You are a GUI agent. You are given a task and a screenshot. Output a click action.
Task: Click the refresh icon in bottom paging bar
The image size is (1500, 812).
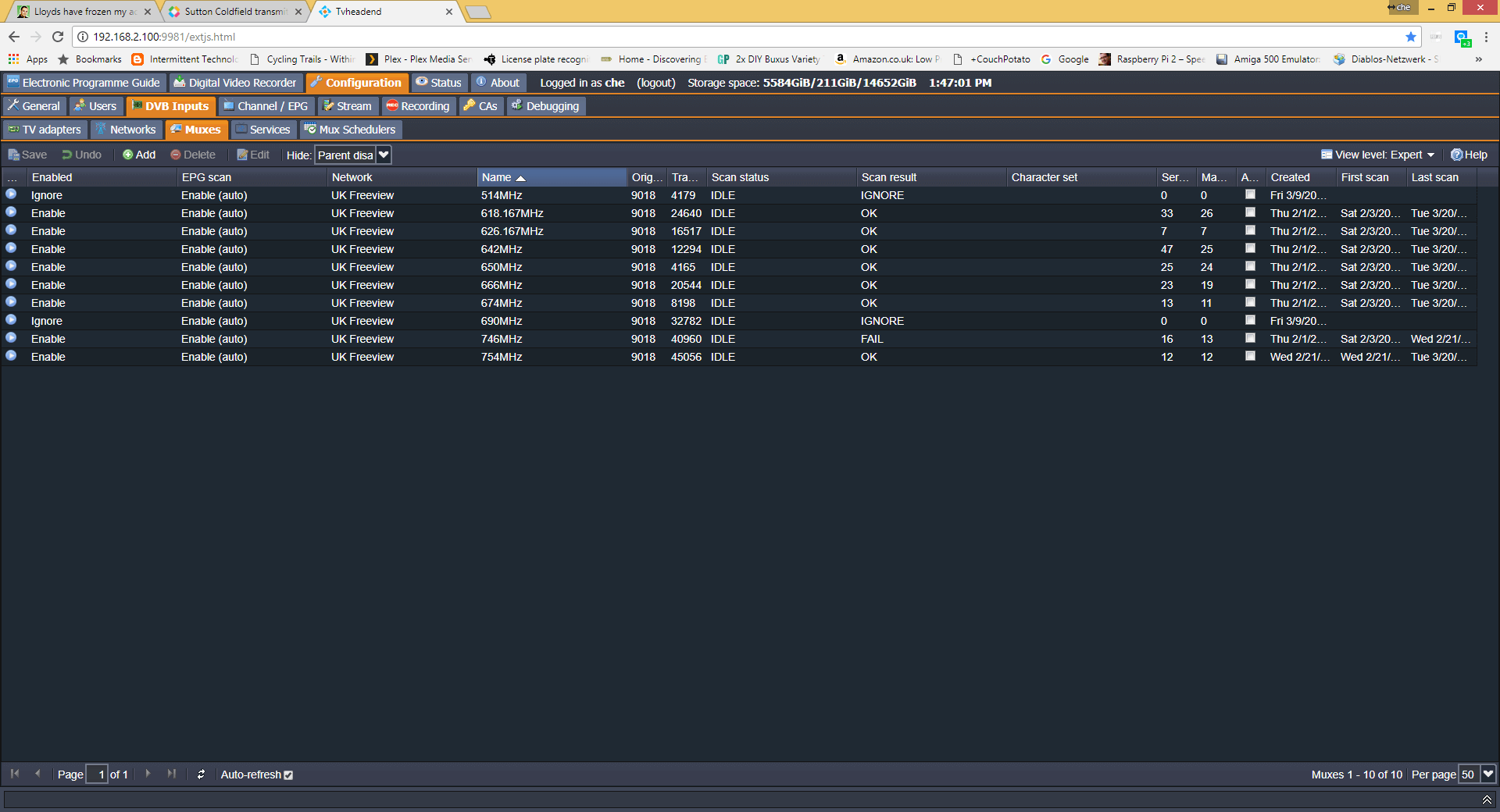[x=201, y=775]
